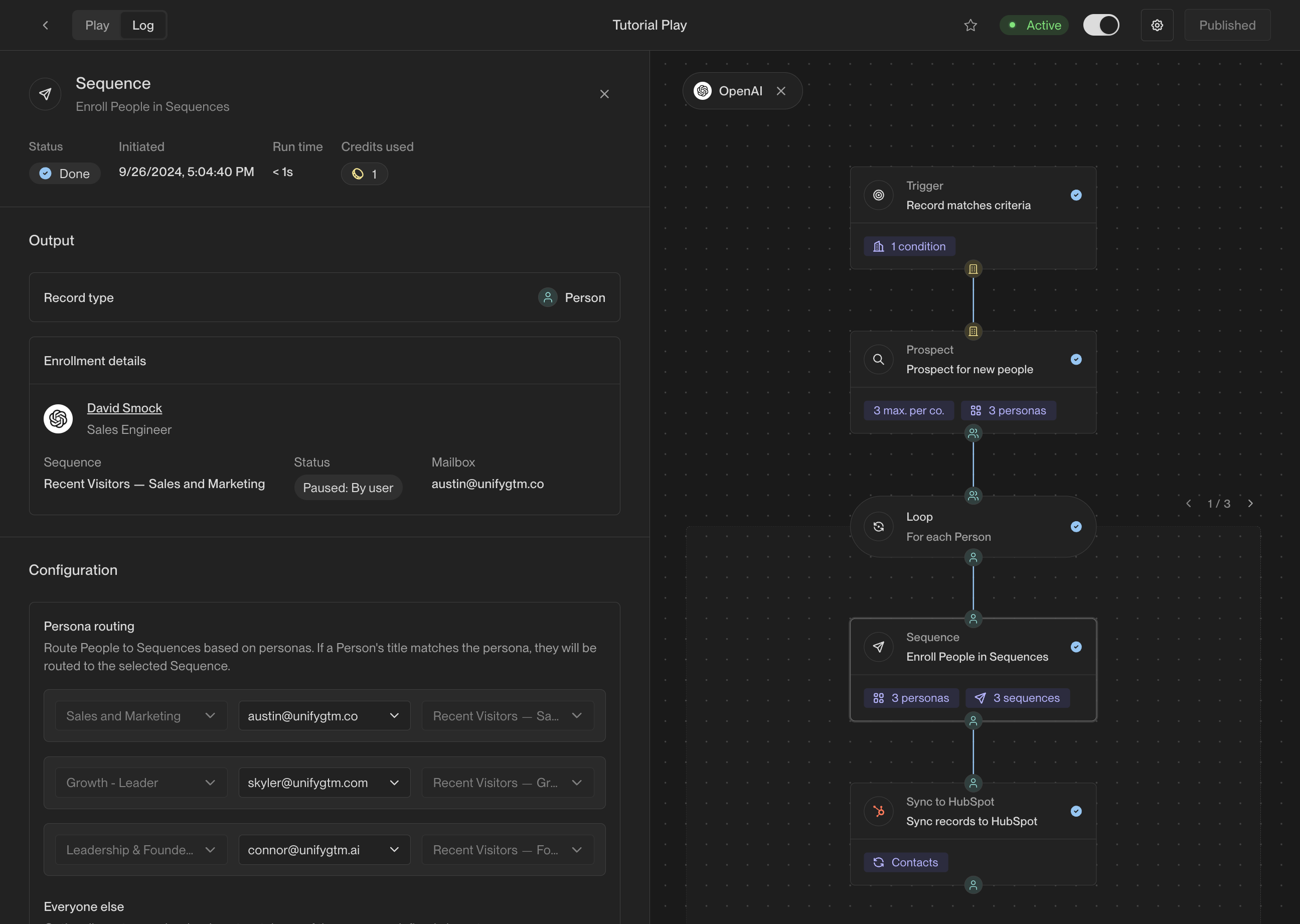This screenshot has width=1300, height=924.
Task: Click the Published button
Action: (x=1227, y=25)
